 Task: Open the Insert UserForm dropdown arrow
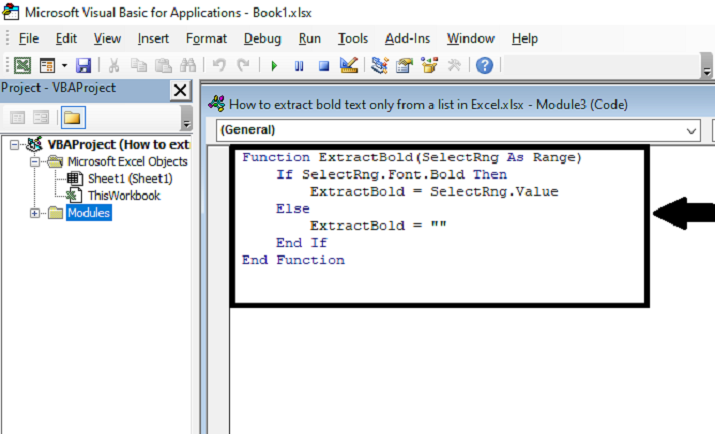pos(64,66)
